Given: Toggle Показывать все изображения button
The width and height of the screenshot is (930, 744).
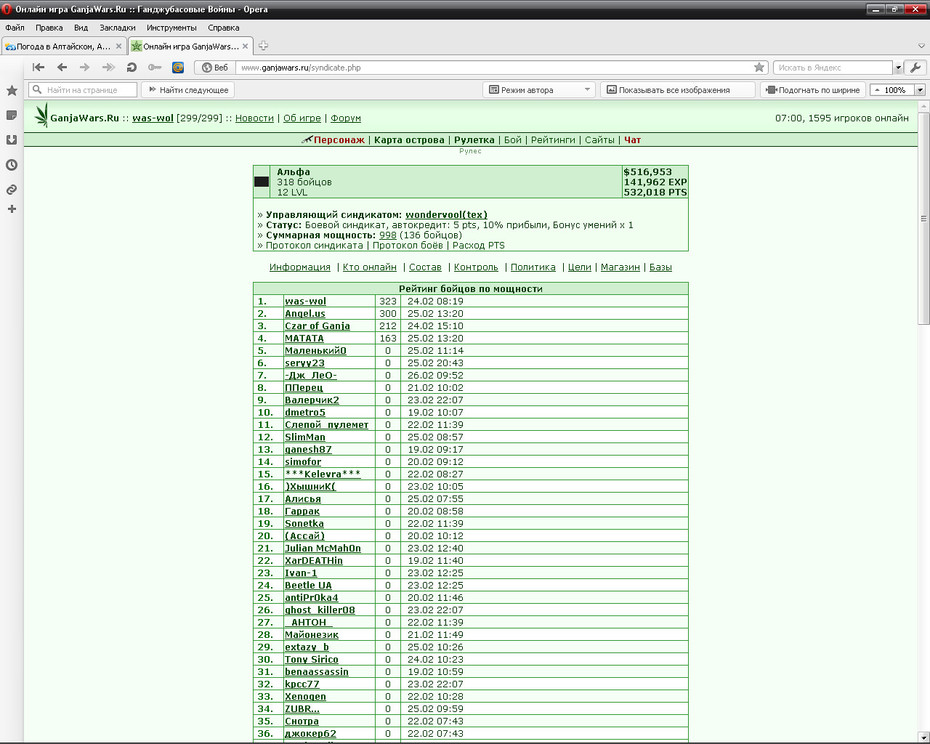Looking at the screenshot, I should point(668,90).
